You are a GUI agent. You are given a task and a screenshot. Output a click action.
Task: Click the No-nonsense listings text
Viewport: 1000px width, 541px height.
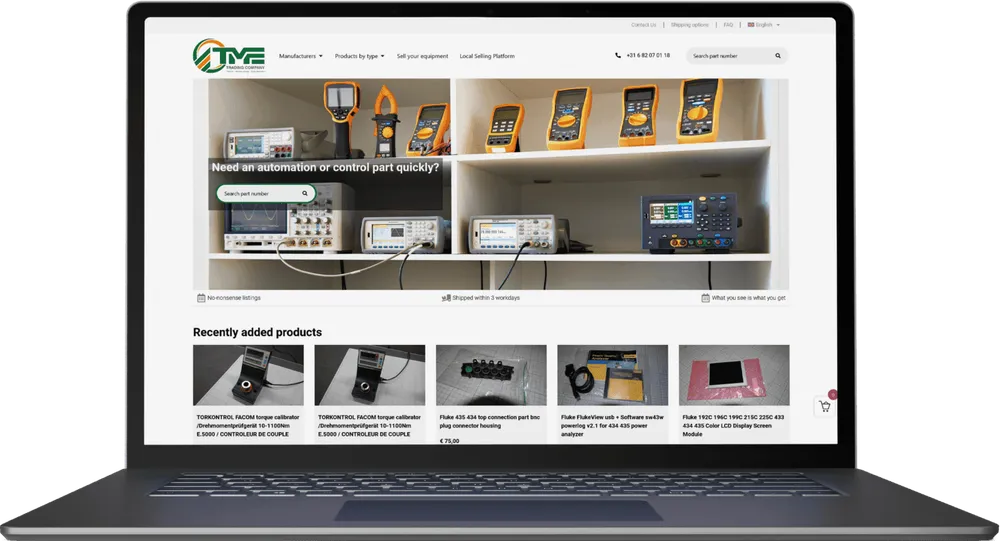(x=234, y=298)
